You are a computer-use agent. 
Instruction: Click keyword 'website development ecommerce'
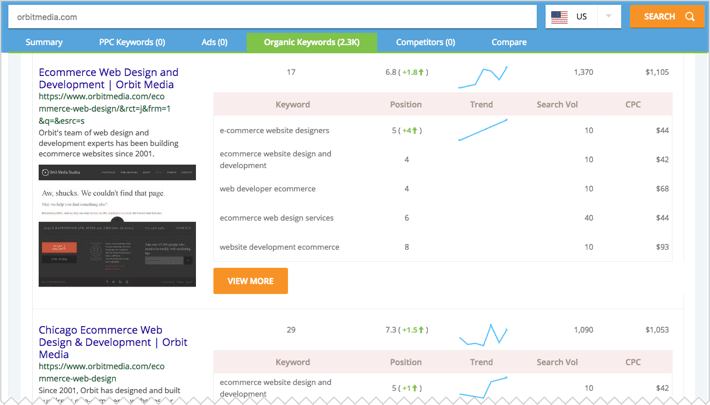(x=279, y=247)
